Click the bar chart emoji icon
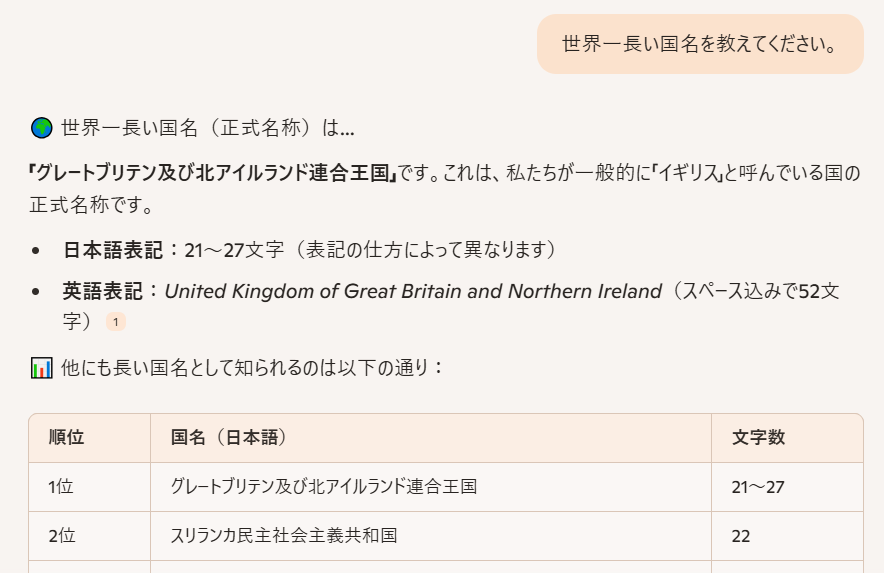 (41, 368)
